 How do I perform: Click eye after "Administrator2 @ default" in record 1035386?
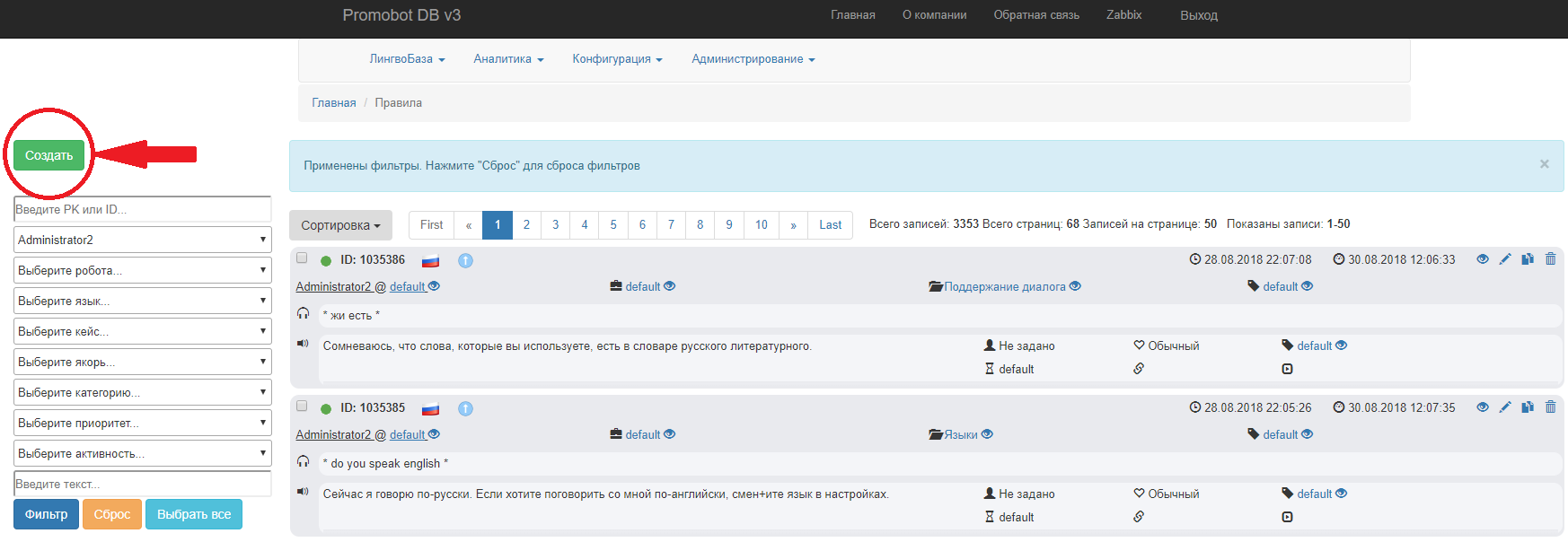pos(434,286)
